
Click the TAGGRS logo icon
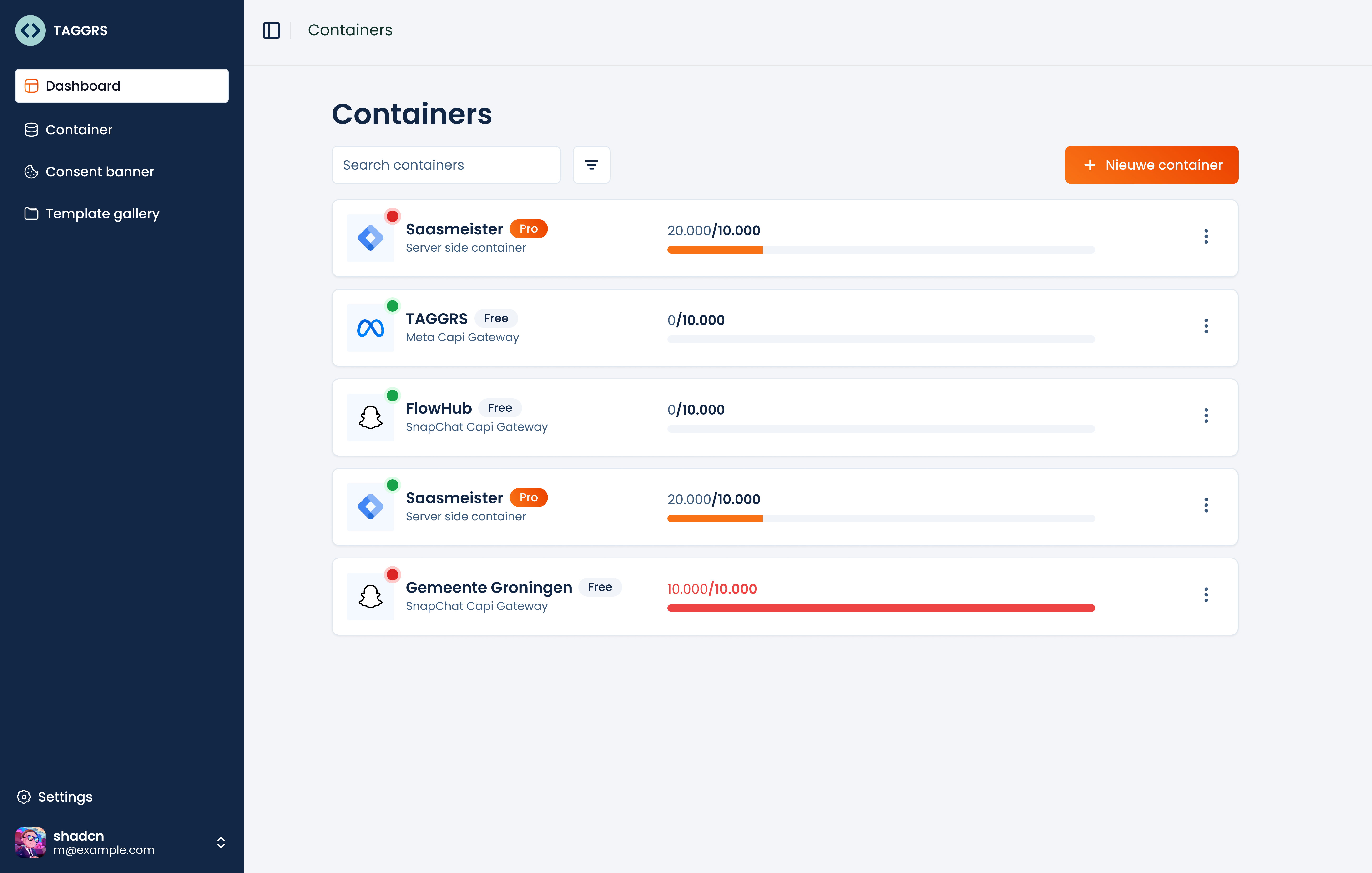click(x=30, y=30)
